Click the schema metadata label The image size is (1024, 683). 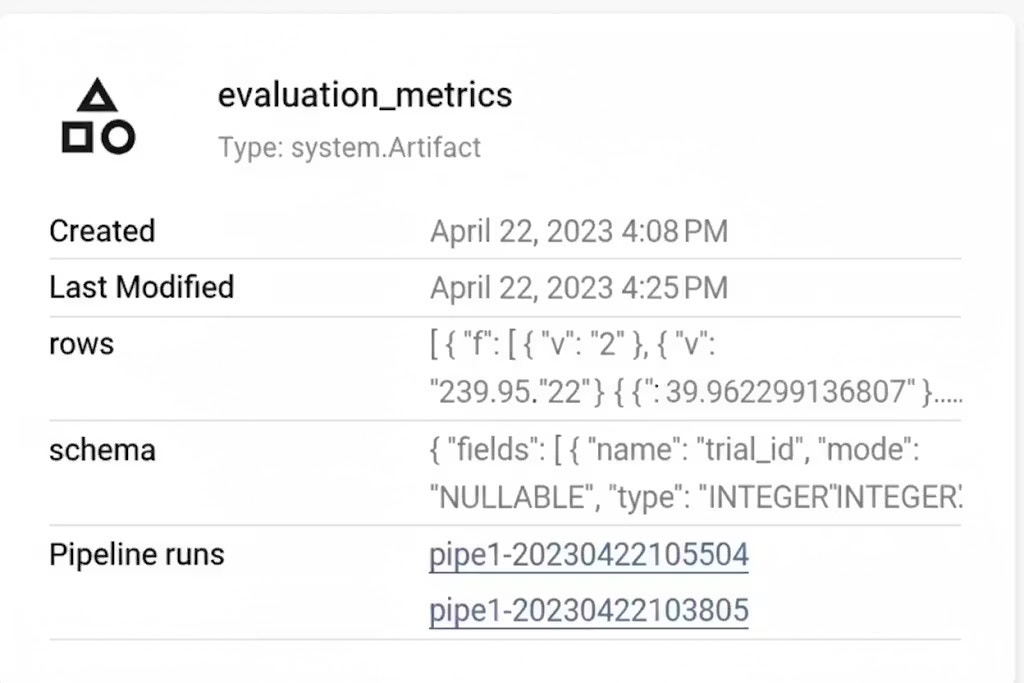point(102,450)
